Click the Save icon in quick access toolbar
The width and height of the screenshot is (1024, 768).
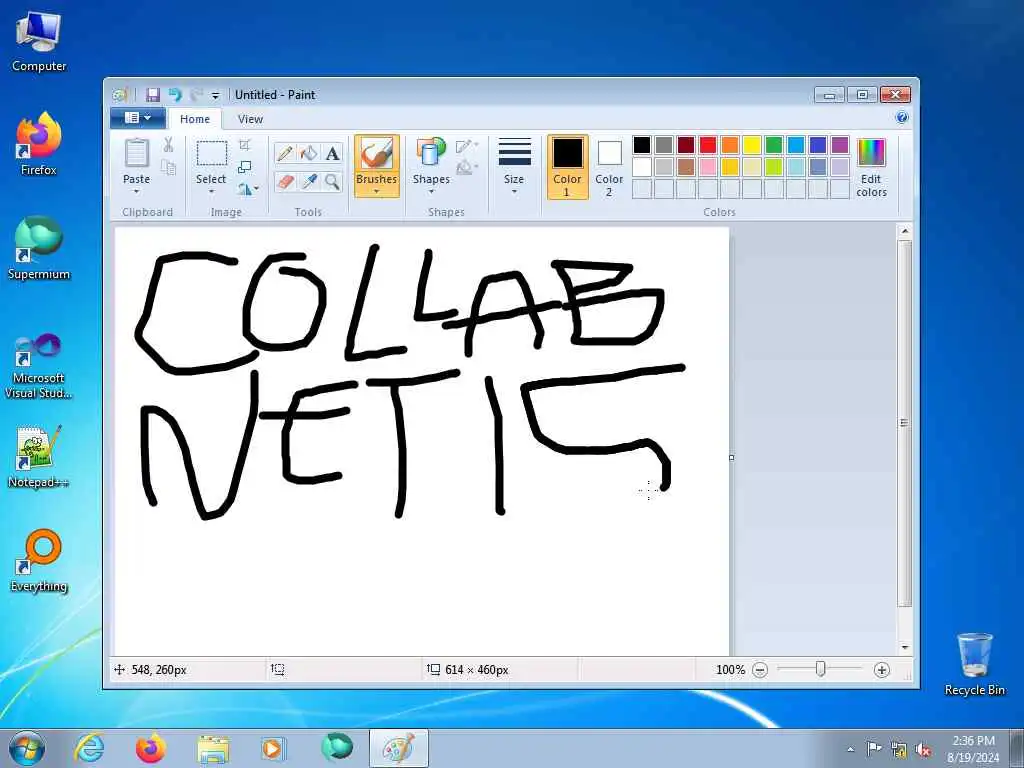152,95
